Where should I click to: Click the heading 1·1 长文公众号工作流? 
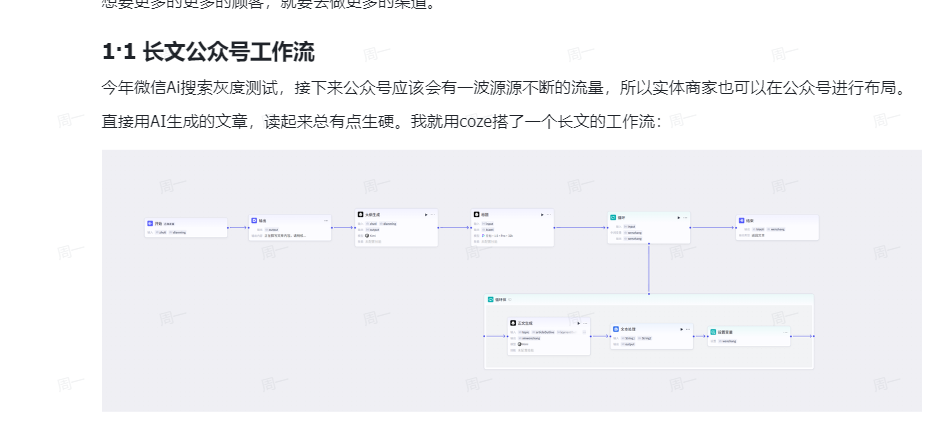point(208,52)
